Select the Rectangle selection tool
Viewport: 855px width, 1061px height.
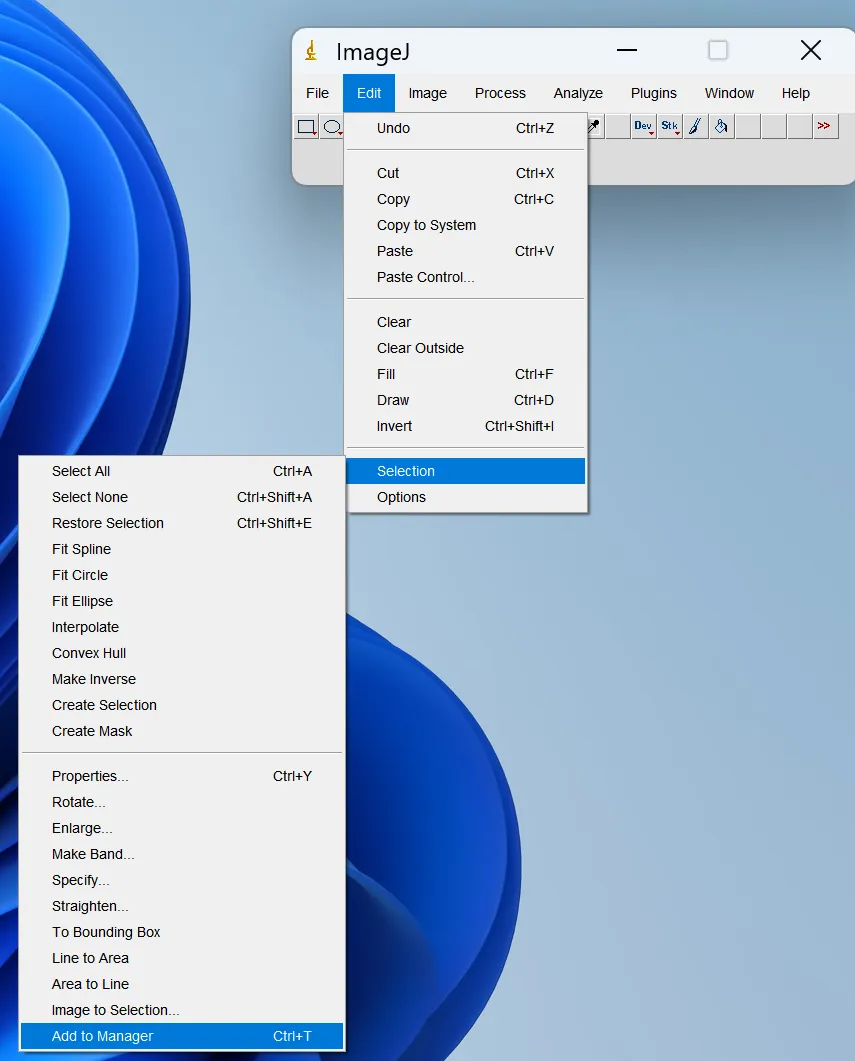(307, 127)
